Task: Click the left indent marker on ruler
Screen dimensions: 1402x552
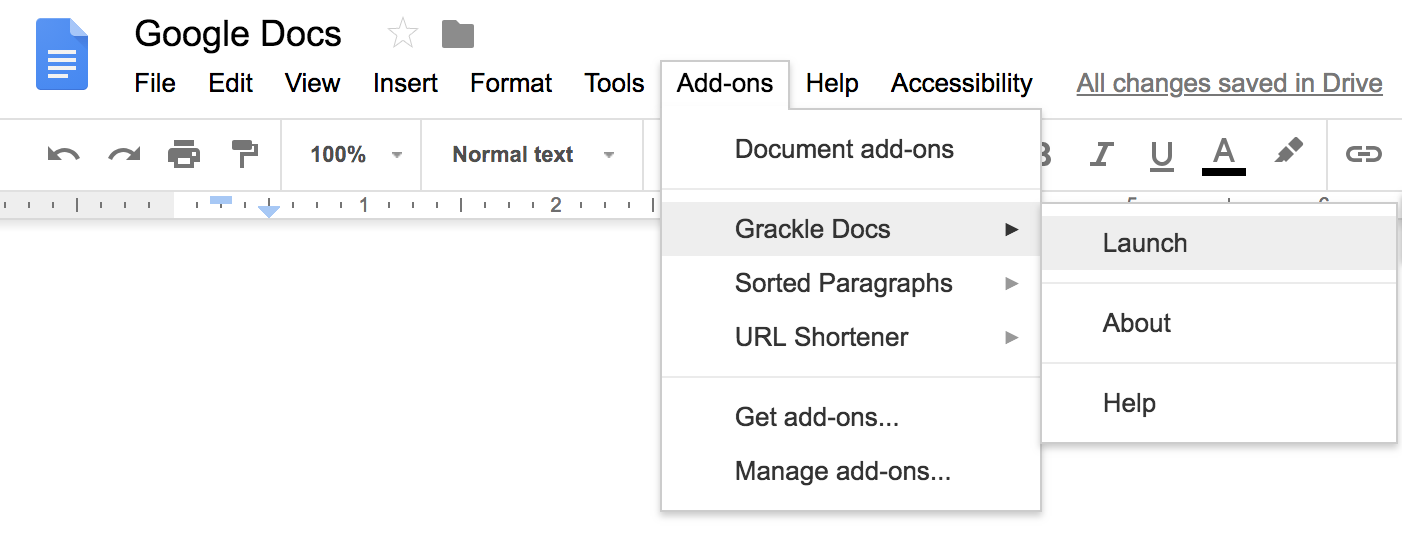Action: 269,211
